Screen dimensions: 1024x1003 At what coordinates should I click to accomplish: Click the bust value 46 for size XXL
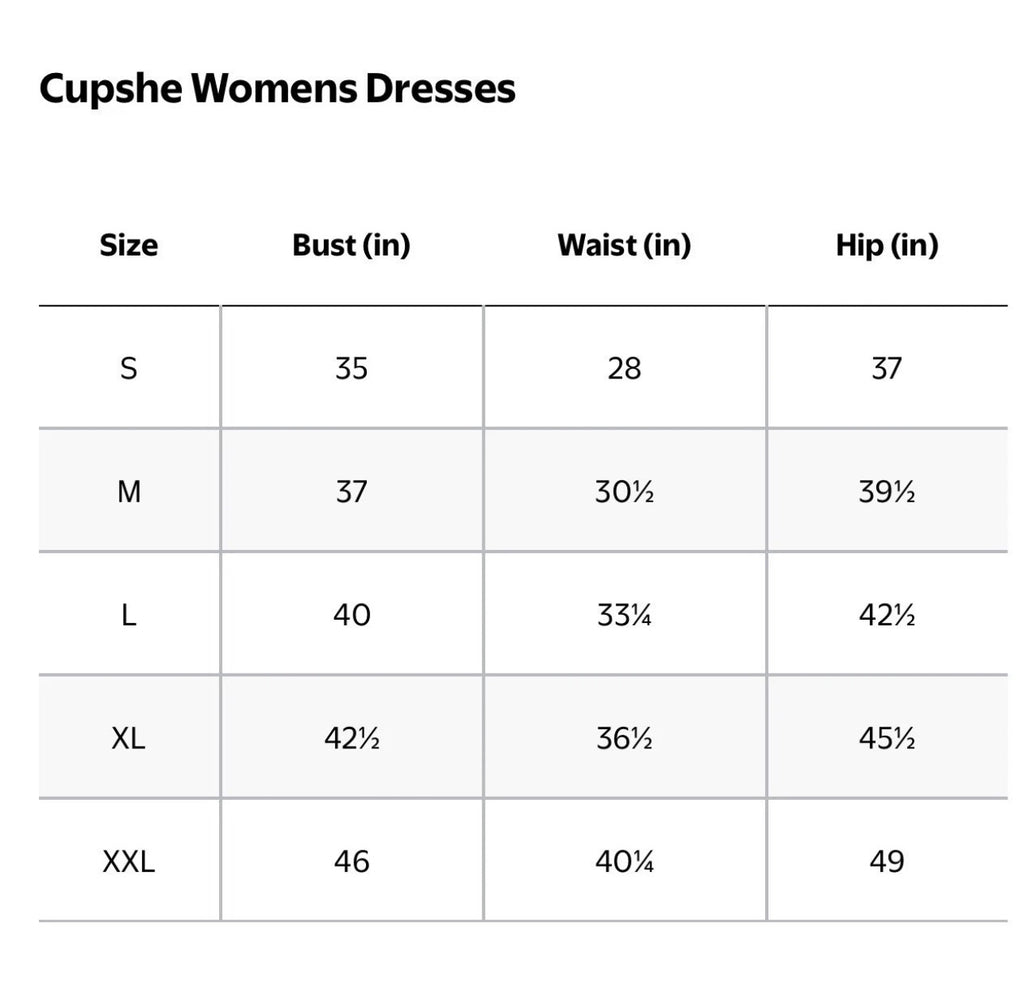tap(351, 861)
